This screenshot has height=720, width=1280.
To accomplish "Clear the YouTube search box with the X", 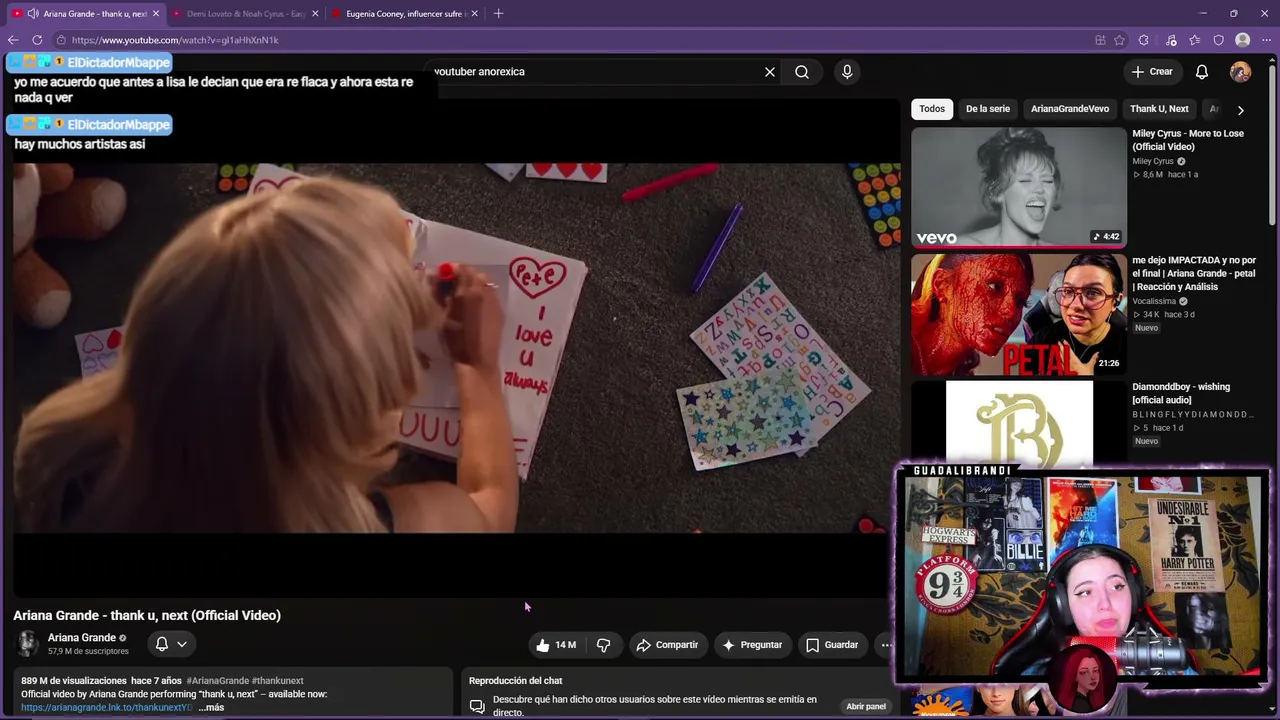I will click(x=770, y=72).
